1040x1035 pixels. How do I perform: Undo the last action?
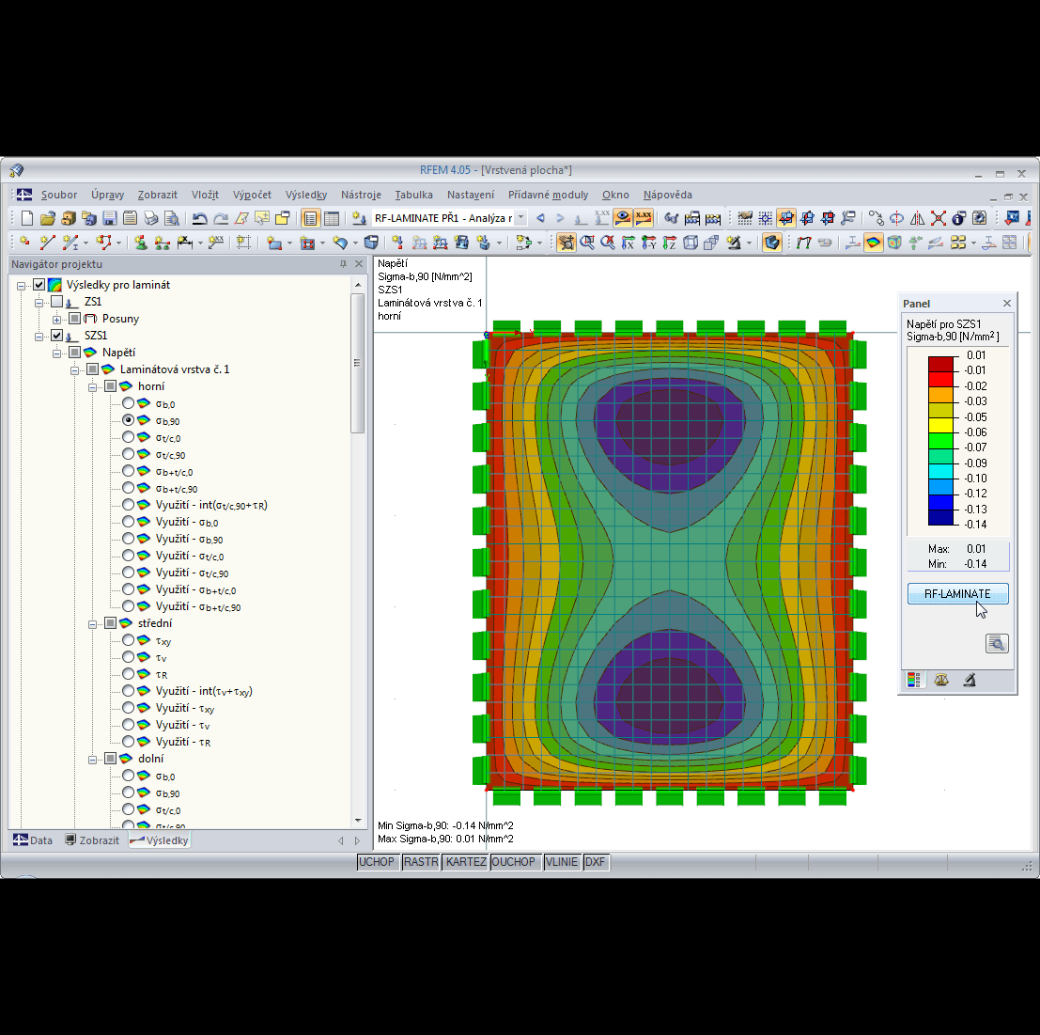[200, 218]
